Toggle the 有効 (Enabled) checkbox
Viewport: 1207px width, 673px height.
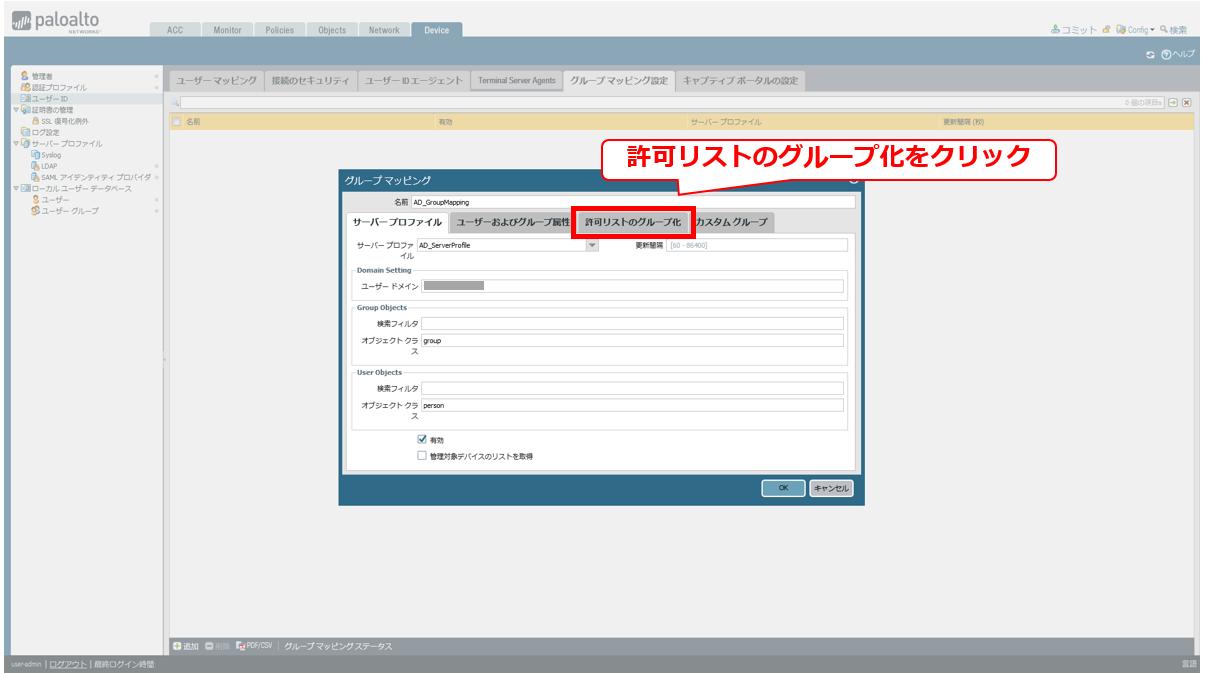(422, 439)
